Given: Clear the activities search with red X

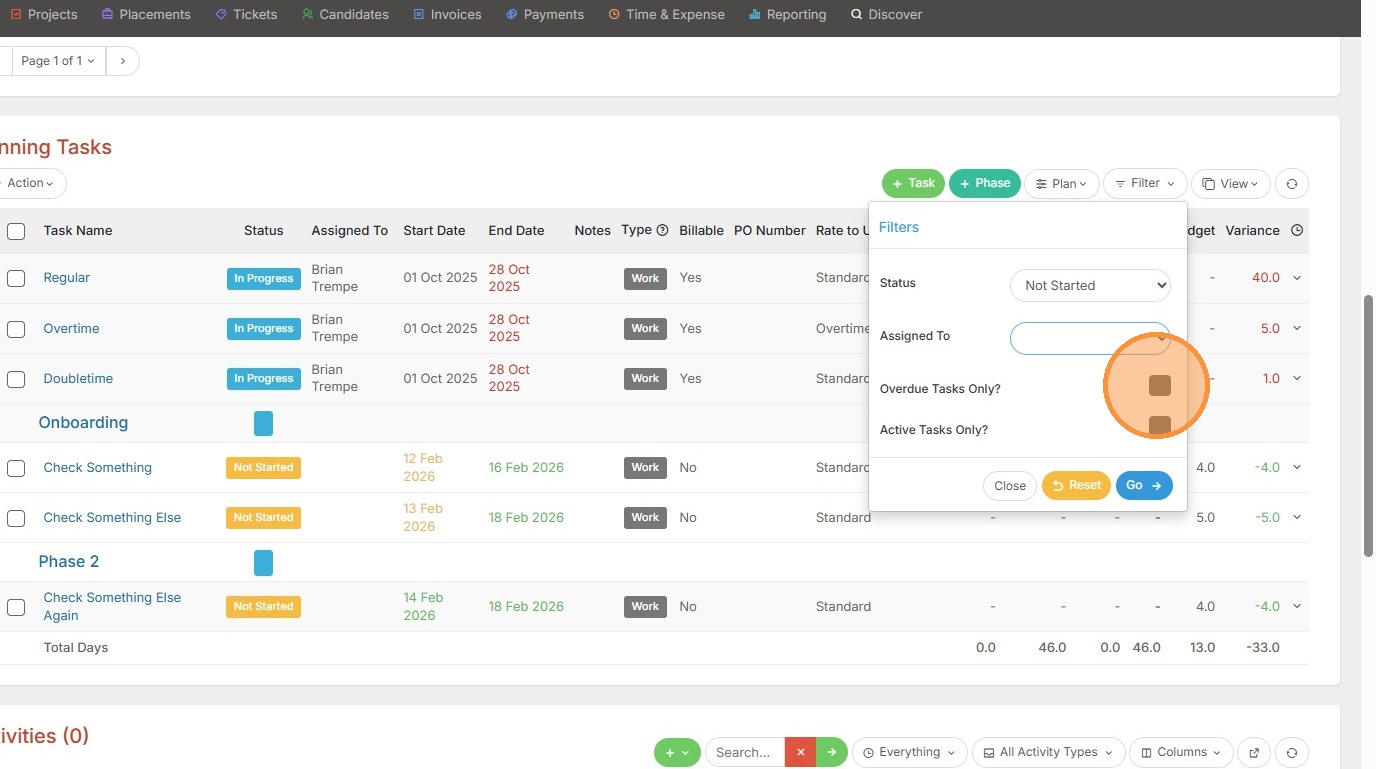Looking at the screenshot, I should coord(800,752).
